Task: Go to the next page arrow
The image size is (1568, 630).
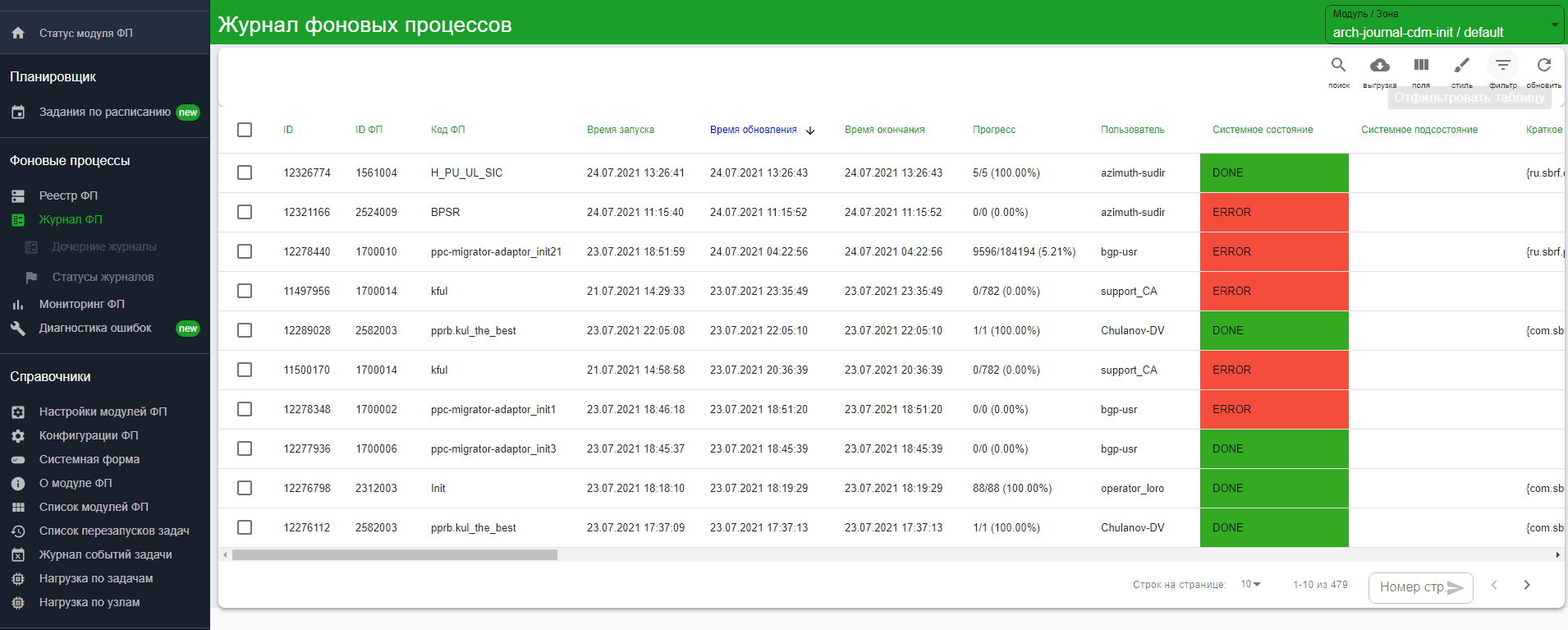Action: tap(1526, 585)
